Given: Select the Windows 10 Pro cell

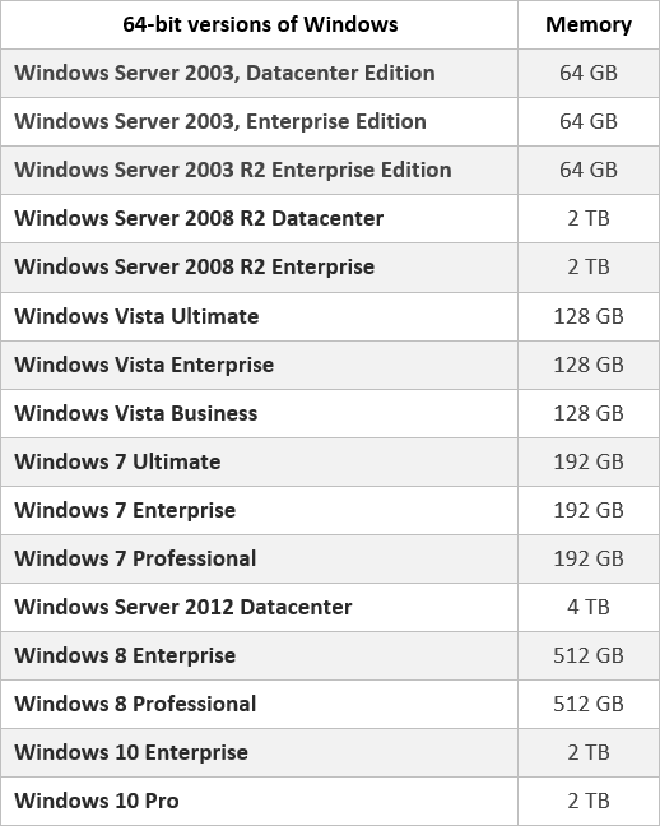Looking at the screenshot, I should [97, 801].
